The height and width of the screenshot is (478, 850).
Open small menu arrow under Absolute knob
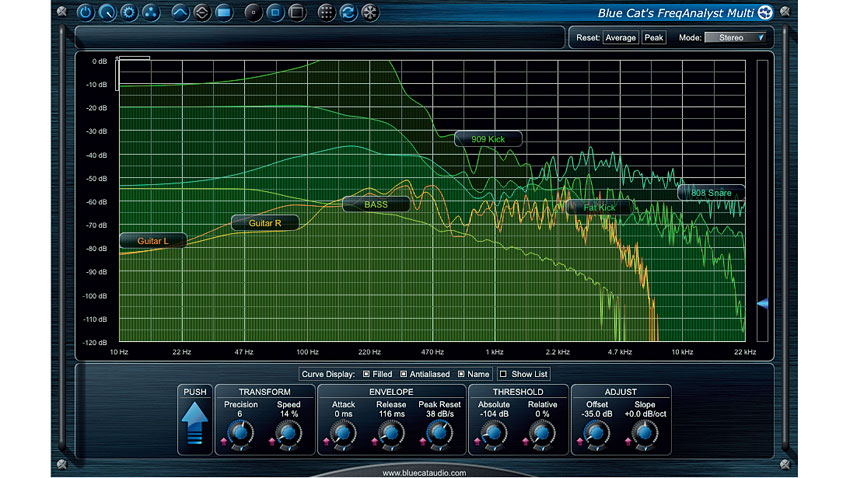click(x=494, y=449)
